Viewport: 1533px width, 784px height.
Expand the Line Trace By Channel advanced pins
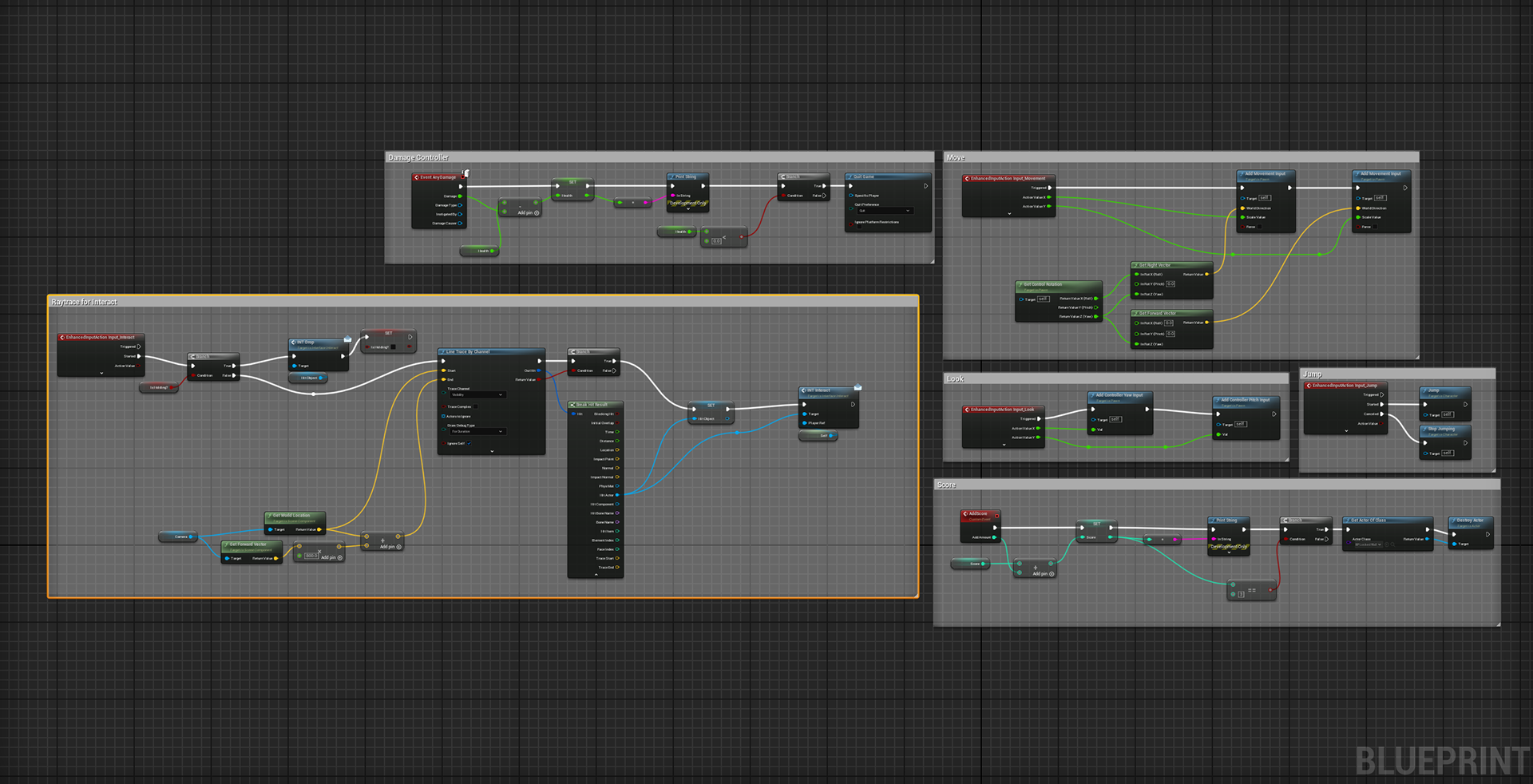coord(492,451)
